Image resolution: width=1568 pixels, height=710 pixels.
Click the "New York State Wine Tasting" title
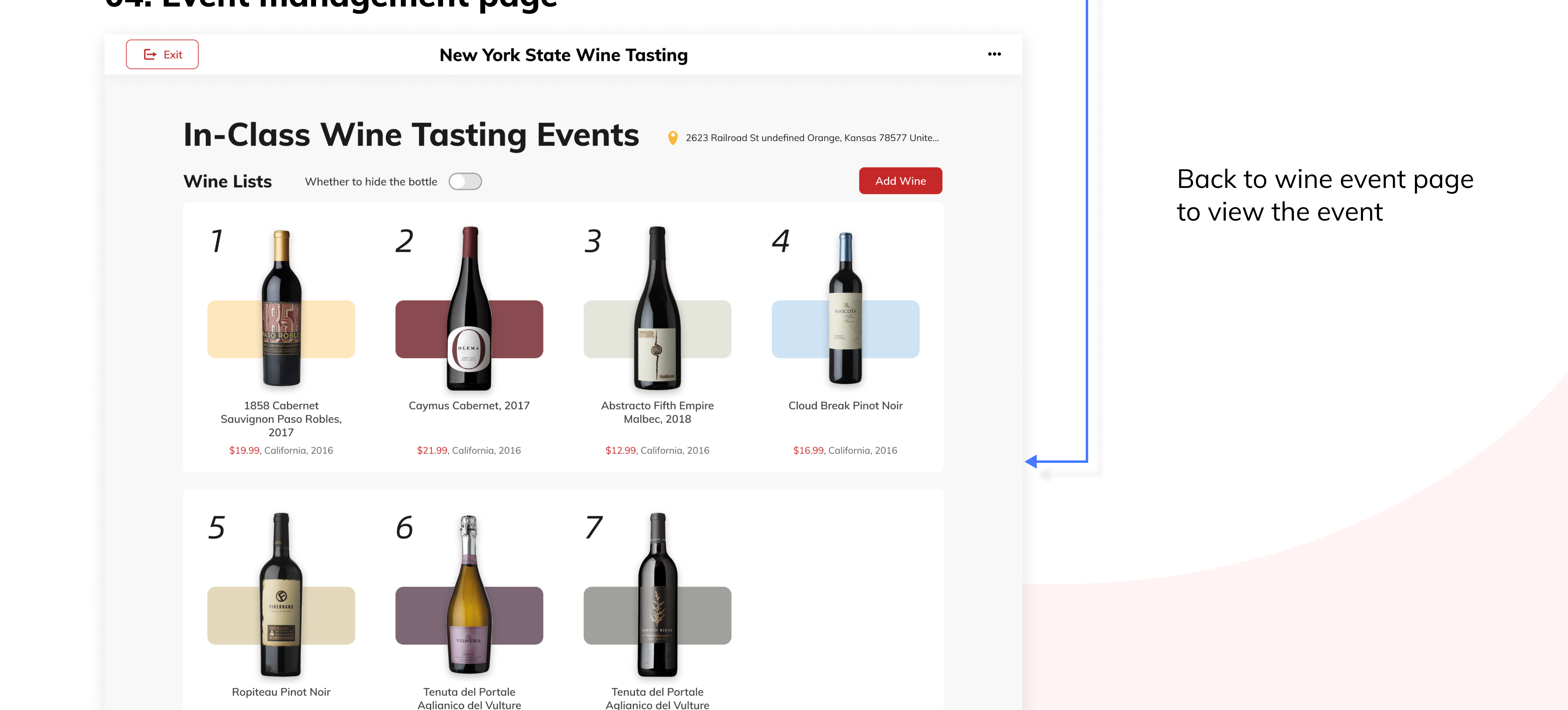(x=563, y=55)
